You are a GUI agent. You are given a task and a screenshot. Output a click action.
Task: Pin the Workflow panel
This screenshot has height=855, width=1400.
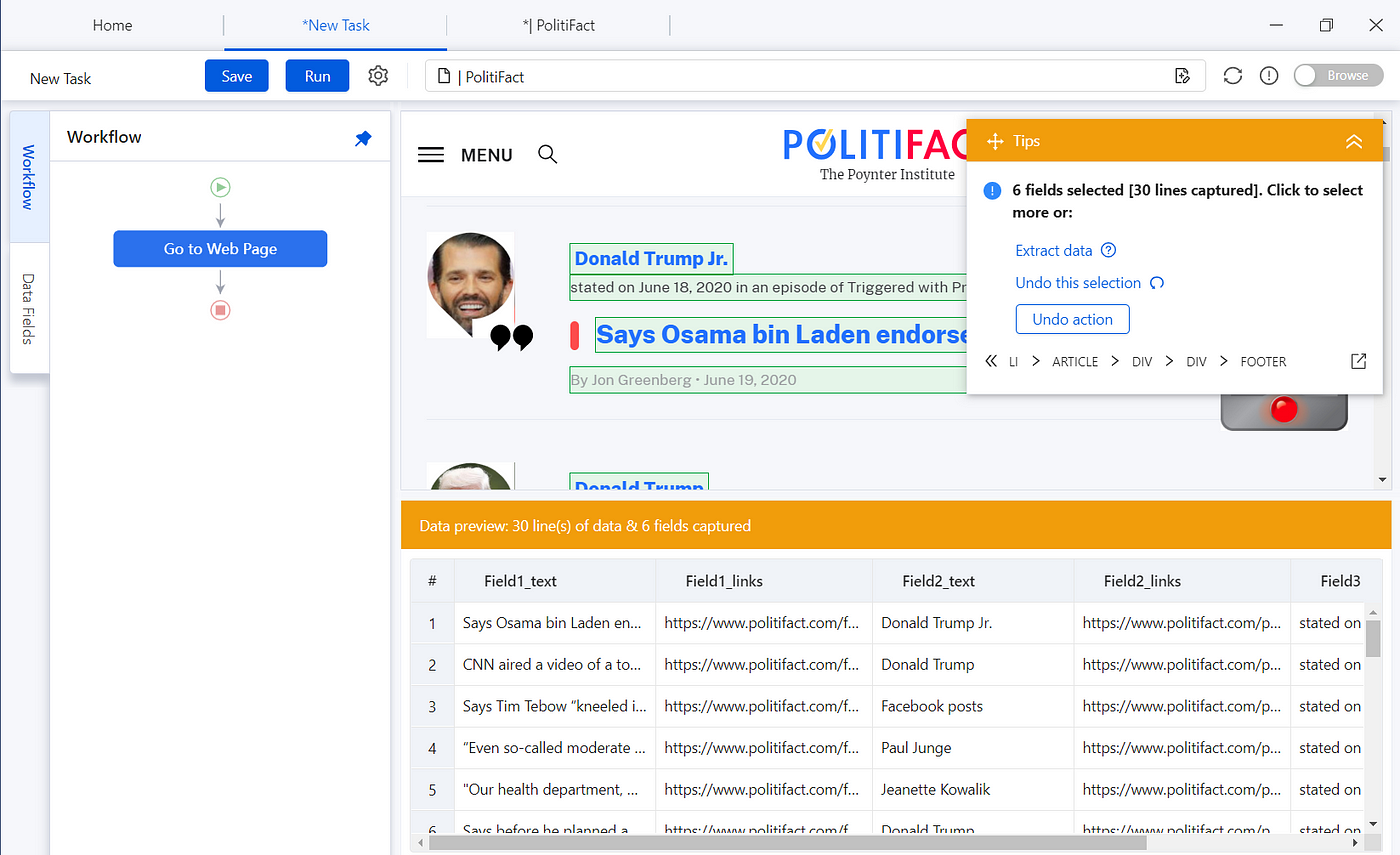[363, 139]
